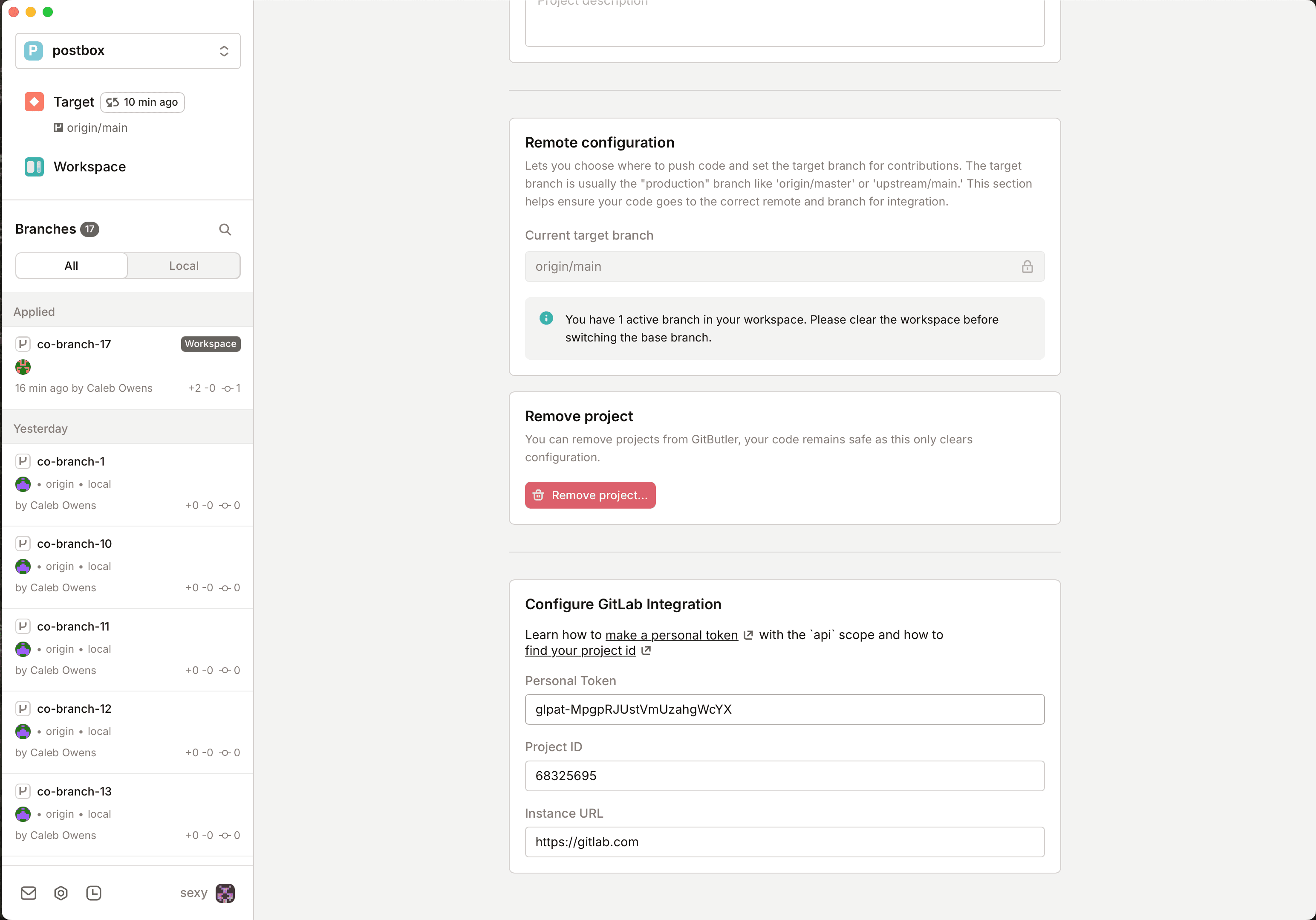Viewport: 1316px width, 920px height.
Task: Follow the find your project id link
Action: [x=580, y=651]
